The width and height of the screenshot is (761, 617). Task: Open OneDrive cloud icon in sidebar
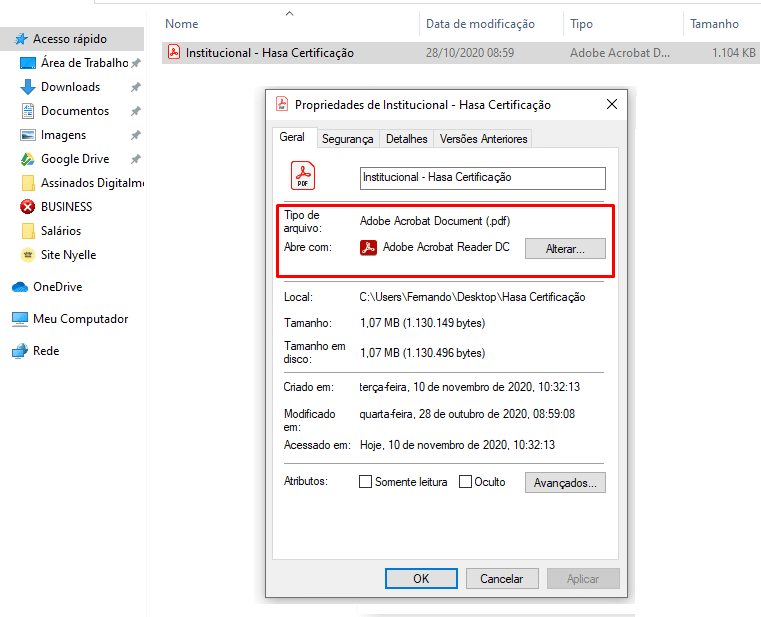[x=20, y=287]
